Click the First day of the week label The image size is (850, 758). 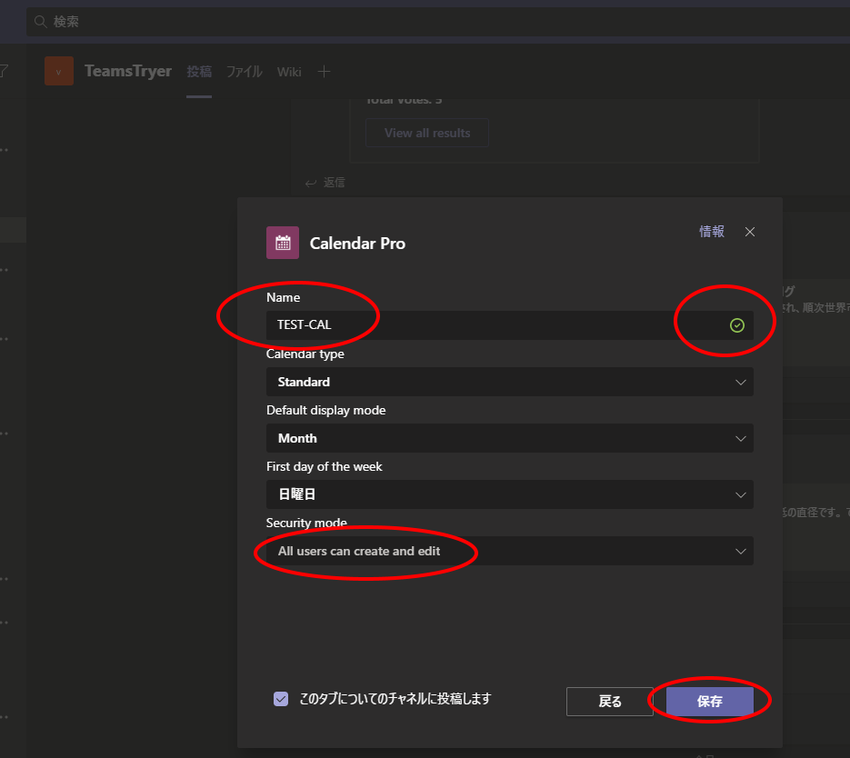coord(324,467)
